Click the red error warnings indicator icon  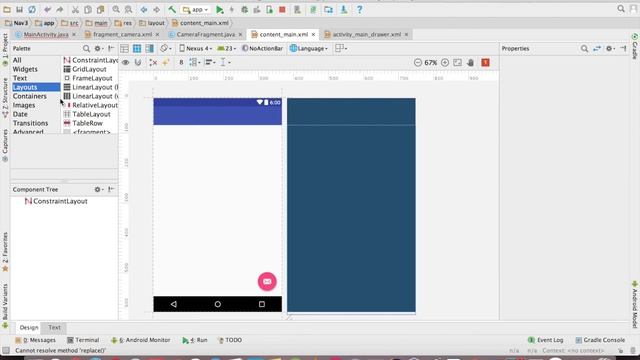(x=485, y=62)
